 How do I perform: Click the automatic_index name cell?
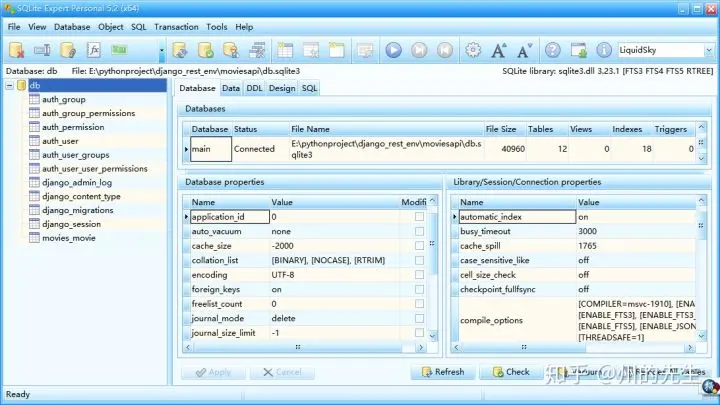click(x=518, y=217)
